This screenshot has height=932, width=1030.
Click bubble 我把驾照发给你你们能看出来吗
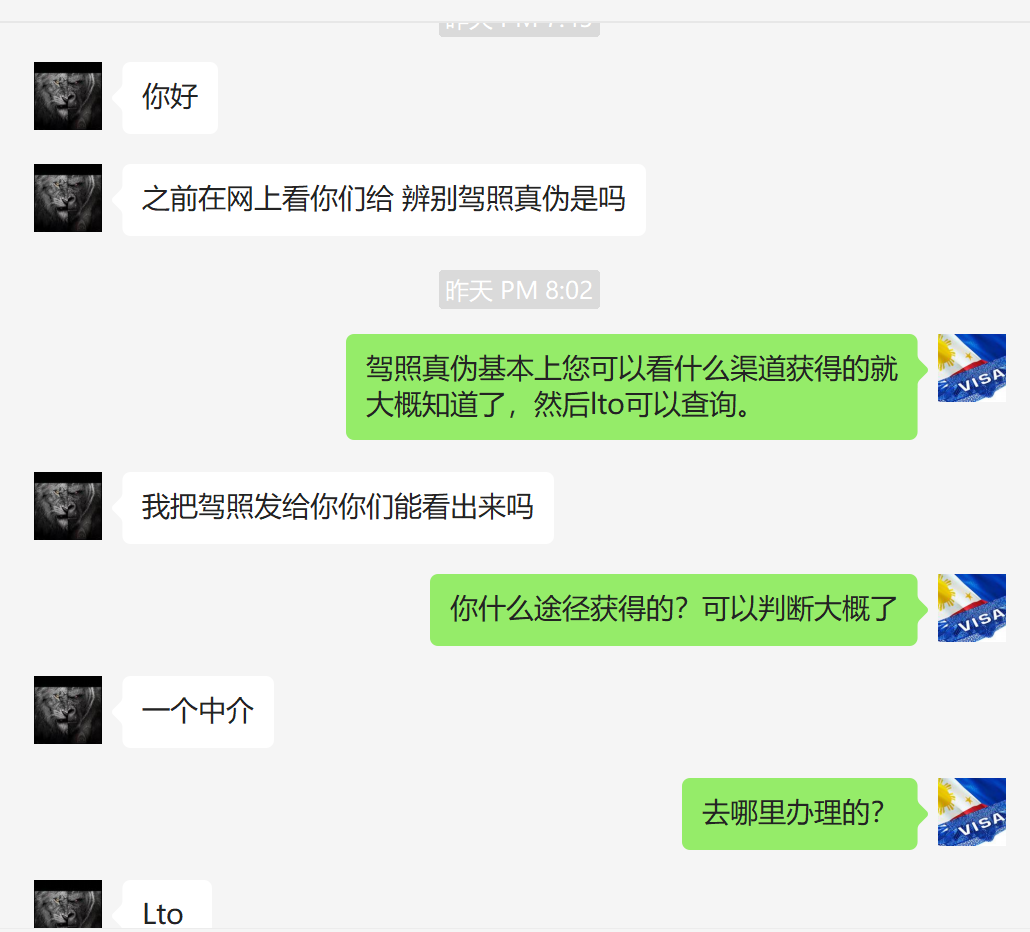point(338,508)
